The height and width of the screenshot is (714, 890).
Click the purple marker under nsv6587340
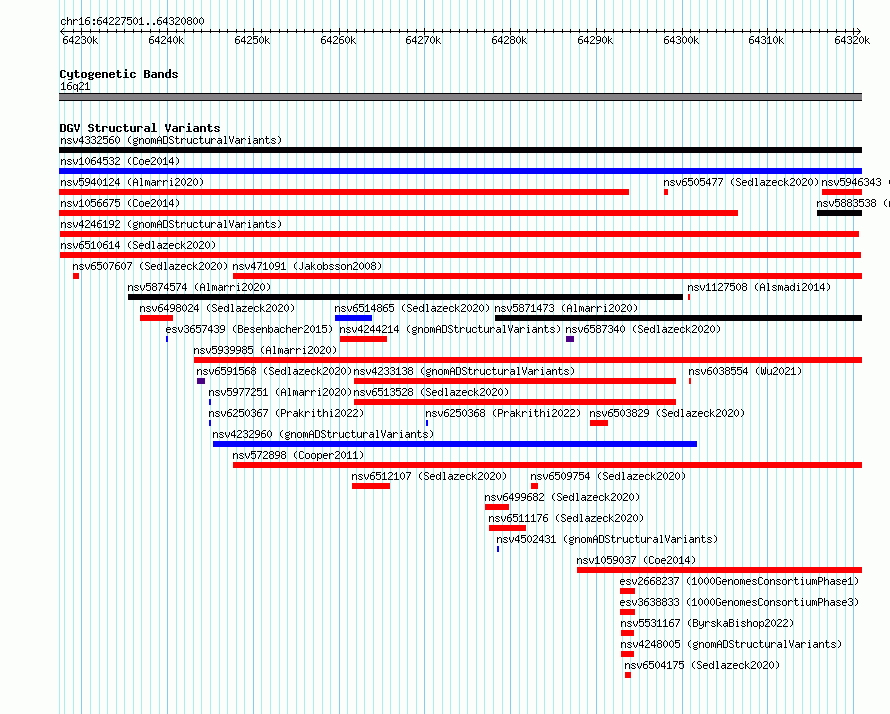(x=570, y=339)
